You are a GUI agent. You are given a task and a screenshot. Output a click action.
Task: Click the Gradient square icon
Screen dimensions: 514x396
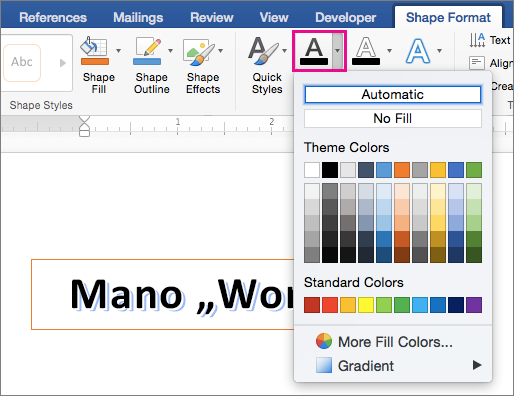click(324, 365)
